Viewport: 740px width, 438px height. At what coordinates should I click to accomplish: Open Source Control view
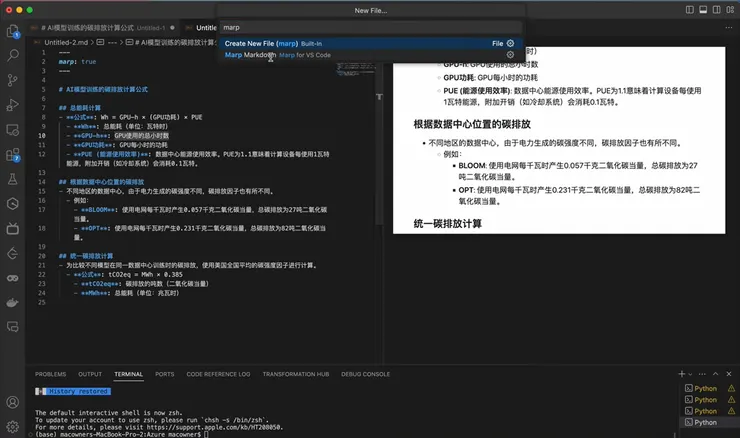pos(13,80)
